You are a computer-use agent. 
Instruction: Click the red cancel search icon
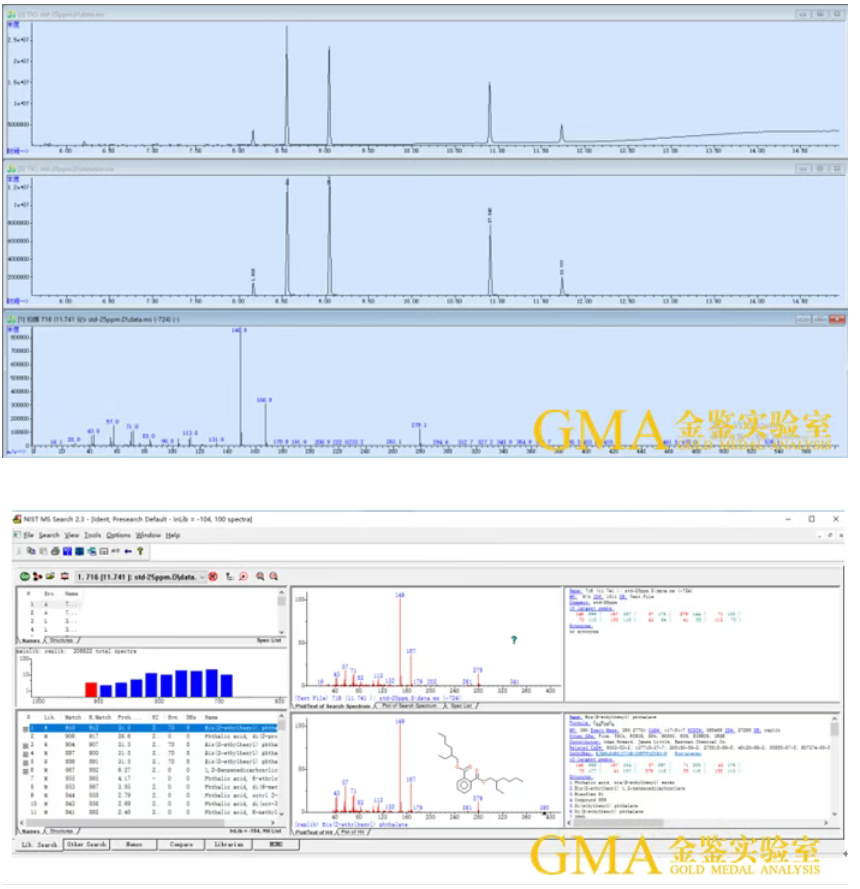(x=213, y=577)
